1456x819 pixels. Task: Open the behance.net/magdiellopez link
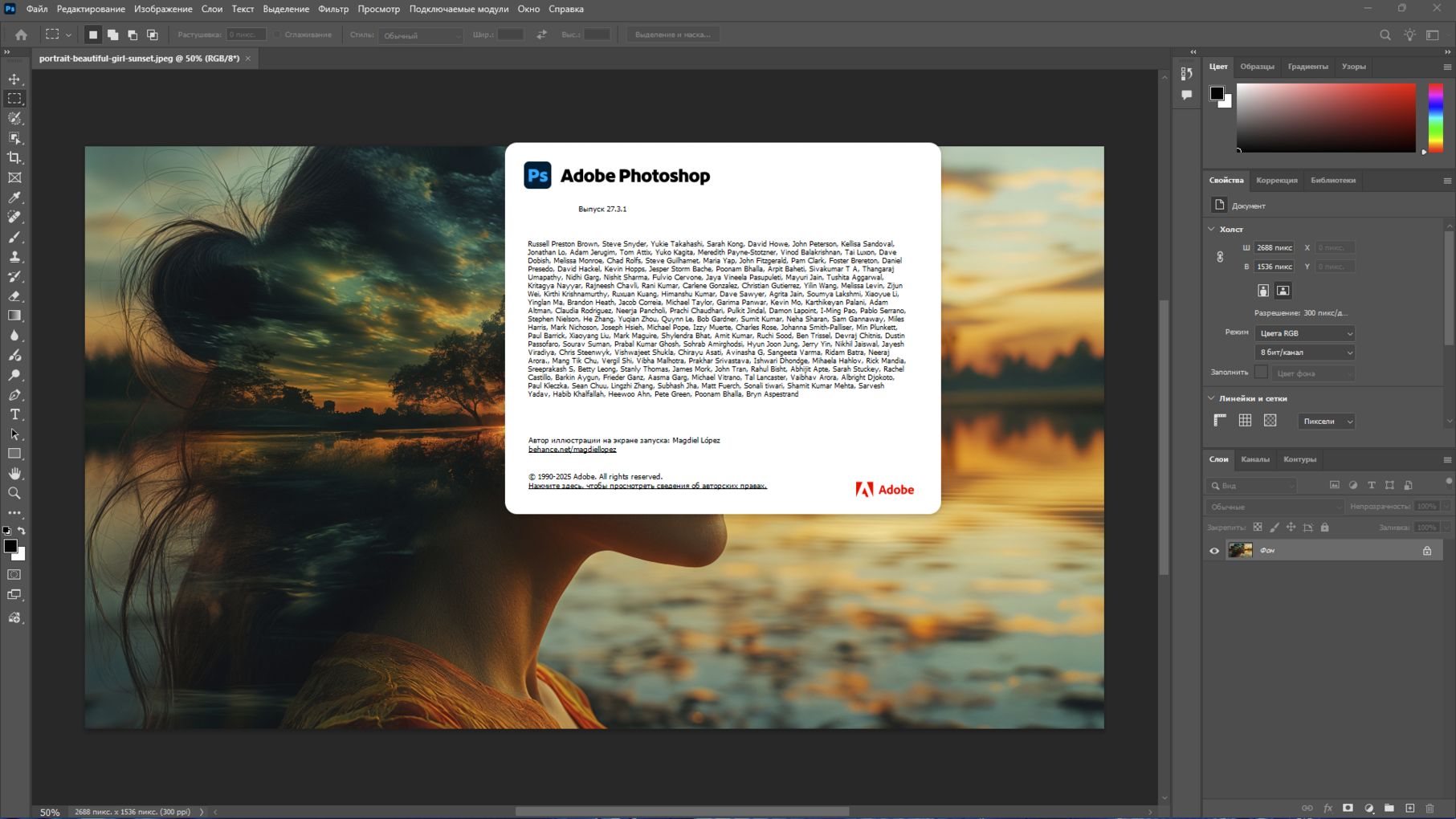click(572, 450)
